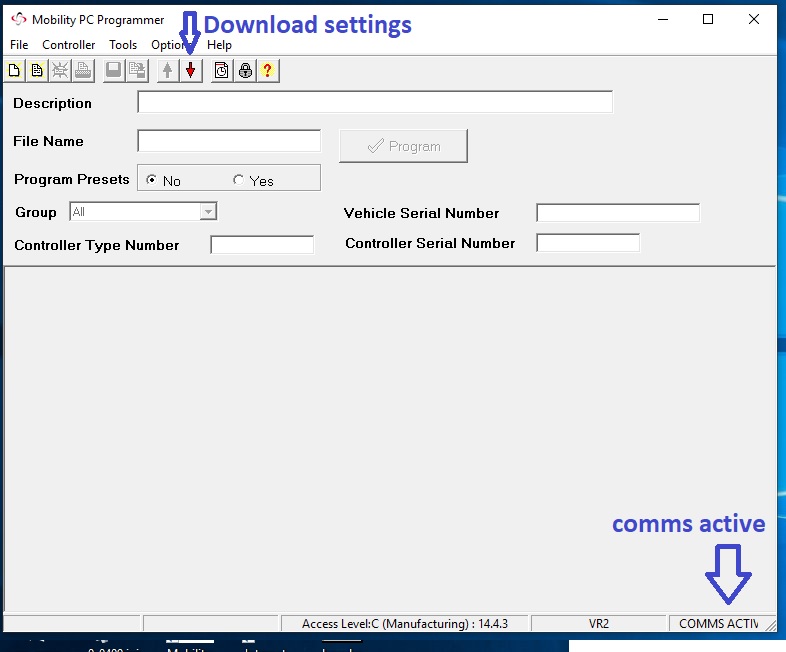Click the clock/timer toolbar icon

221,70
